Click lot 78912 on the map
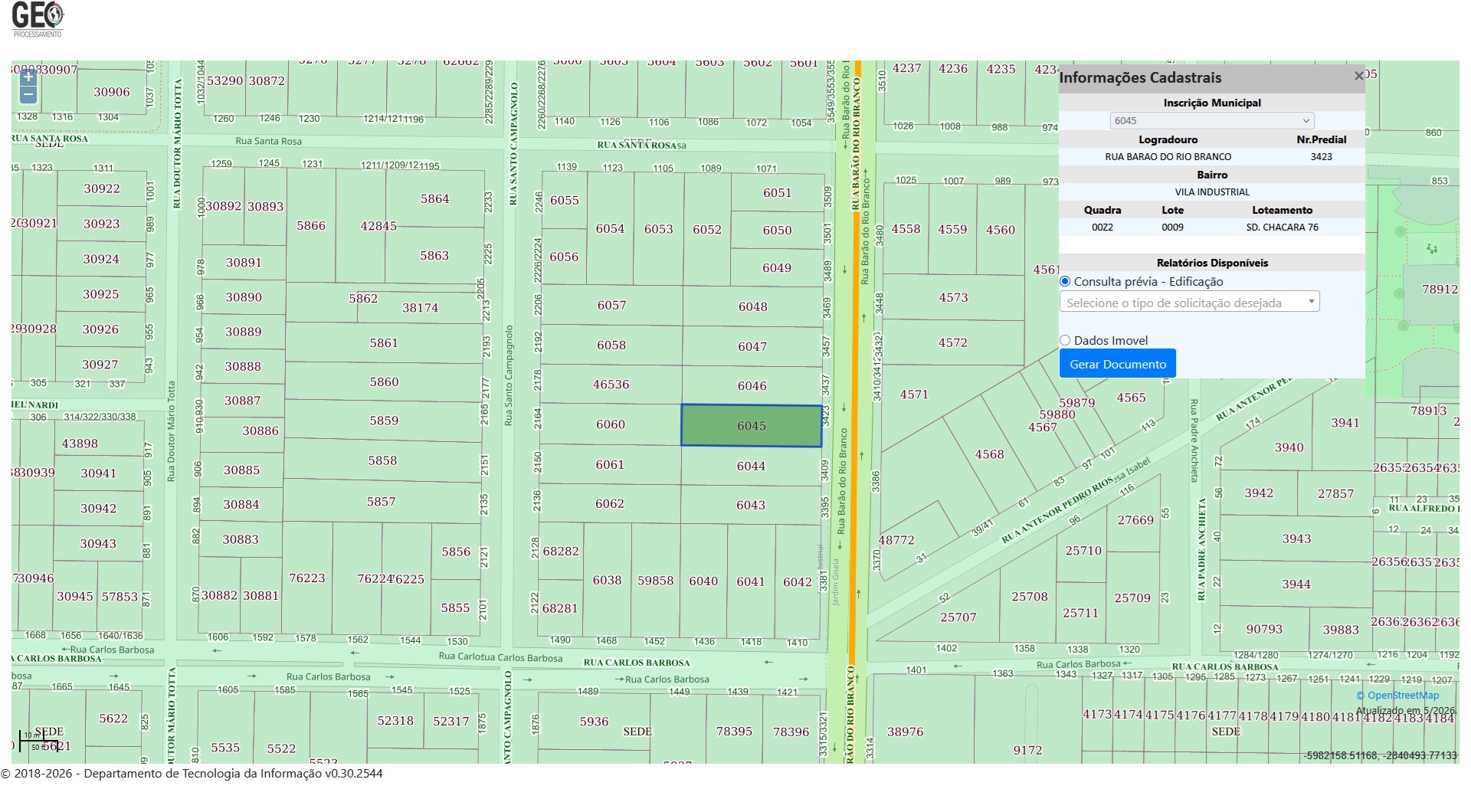Screen dimensions: 1471x812 click(1440, 289)
